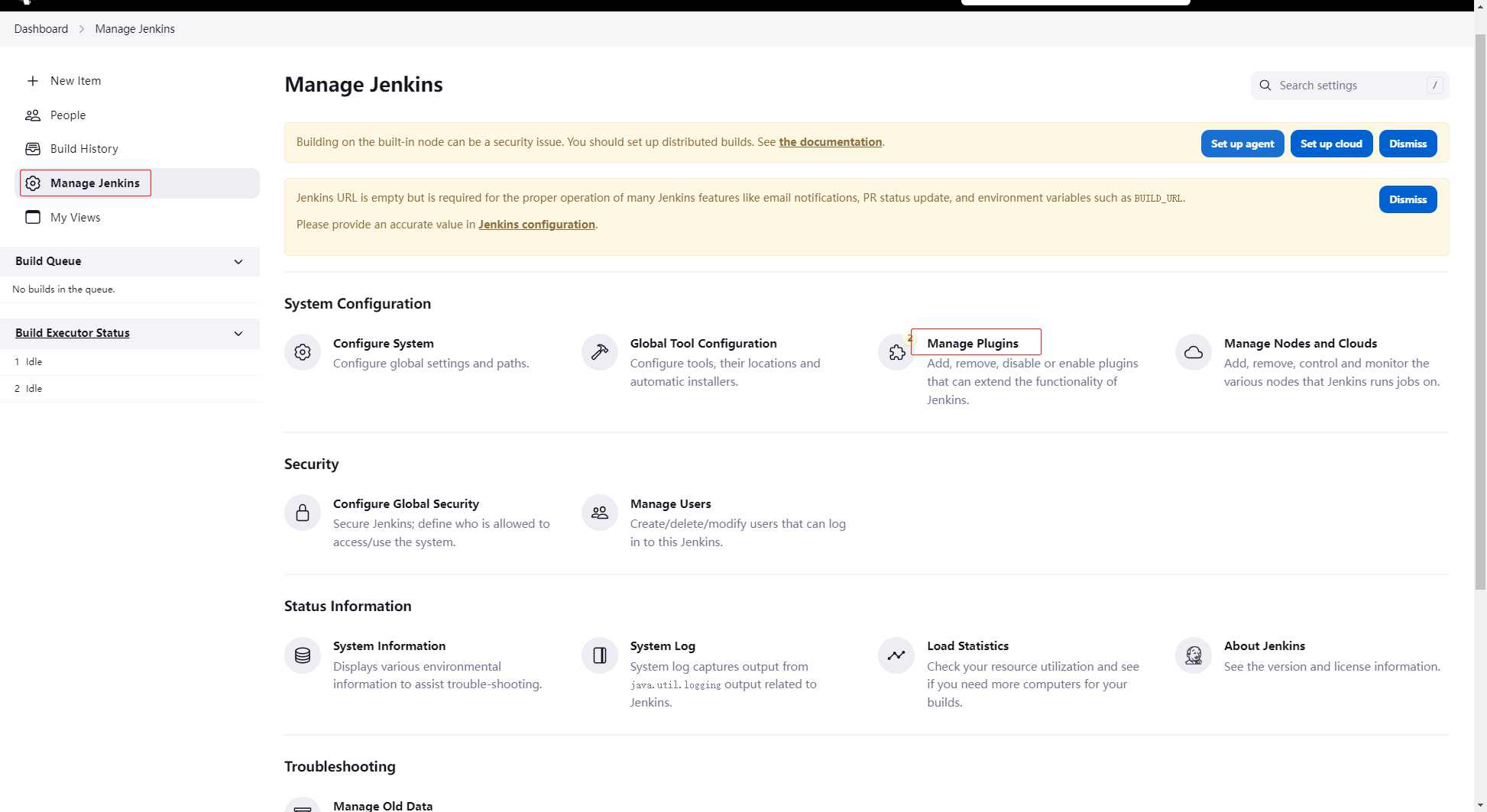Collapse the Build Queue panel
Image resolution: width=1487 pixels, height=812 pixels.
tap(238, 261)
